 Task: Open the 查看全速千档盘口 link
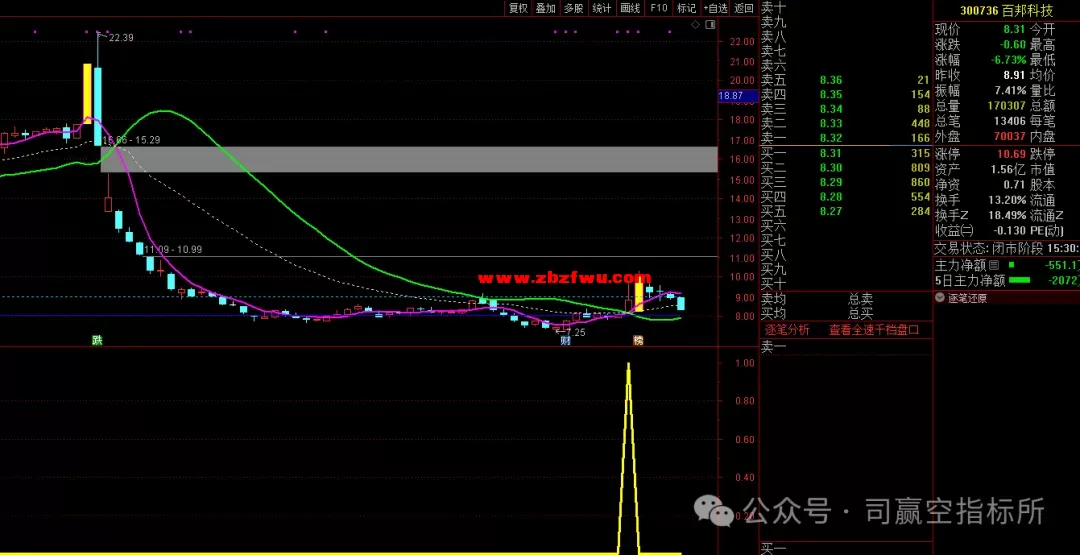[x=873, y=329]
